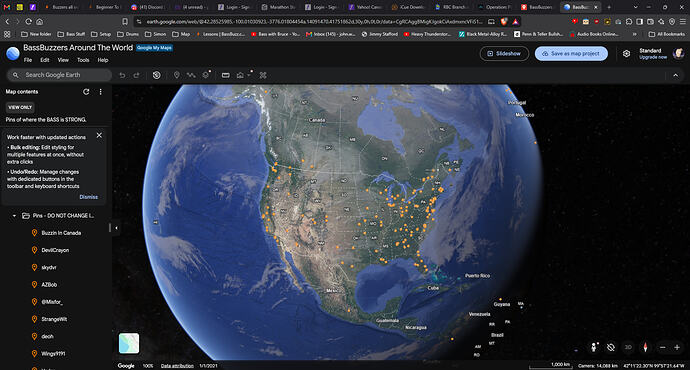
Task: Open the All Bookmarks folder
Action: tap(667, 34)
